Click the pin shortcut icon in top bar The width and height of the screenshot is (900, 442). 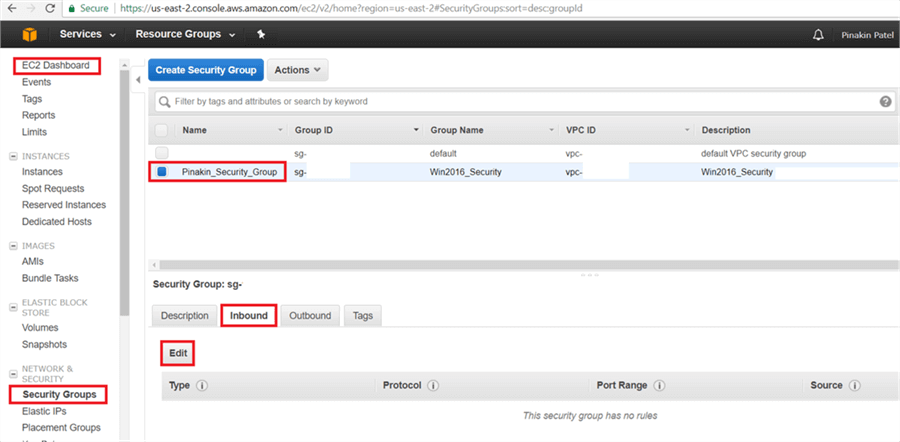[261, 34]
